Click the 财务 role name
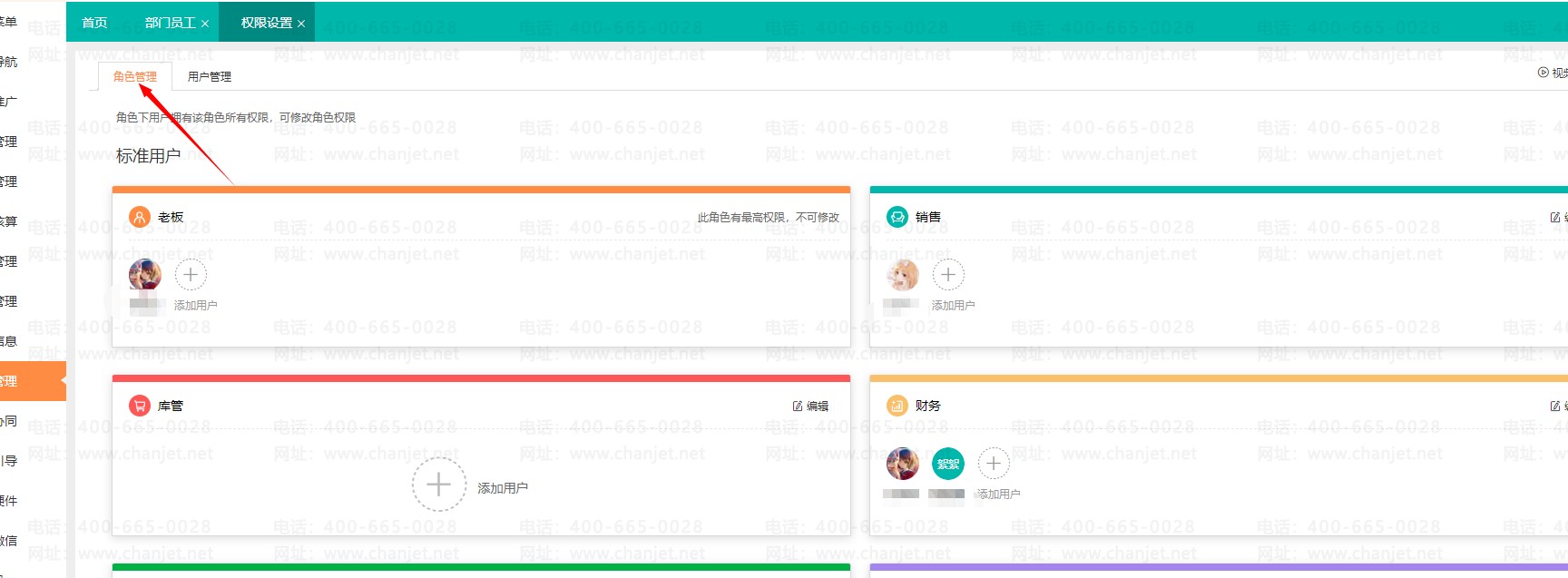Image resolution: width=1568 pixels, height=578 pixels. coord(928,406)
